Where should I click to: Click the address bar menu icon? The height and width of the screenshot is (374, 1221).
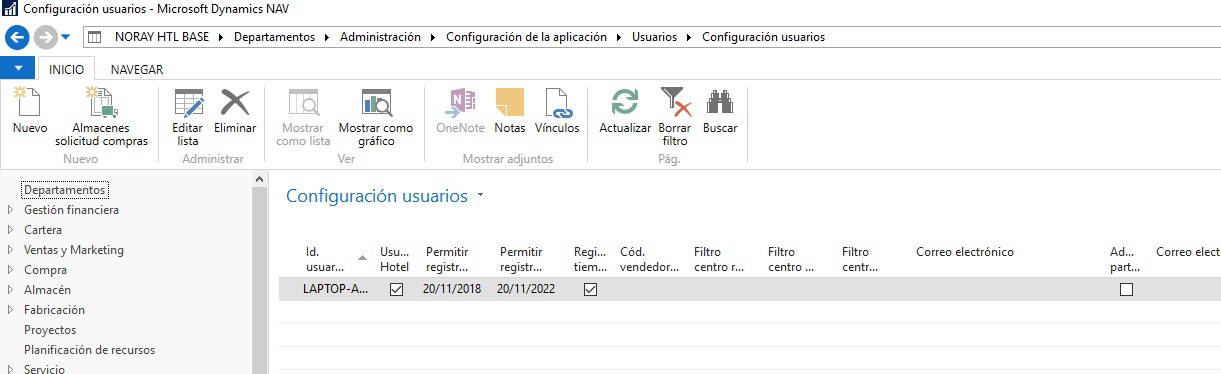coord(95,37)
